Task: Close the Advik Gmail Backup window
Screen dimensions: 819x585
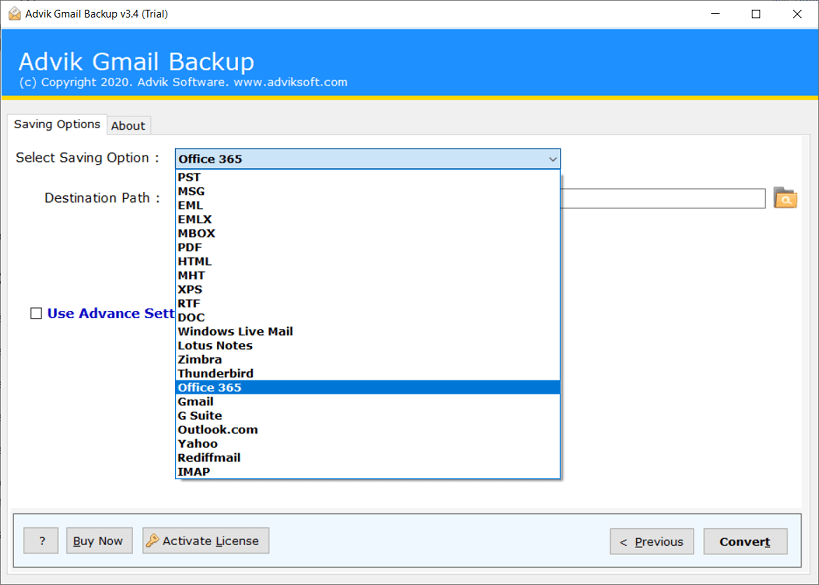Action: point(797,14)
